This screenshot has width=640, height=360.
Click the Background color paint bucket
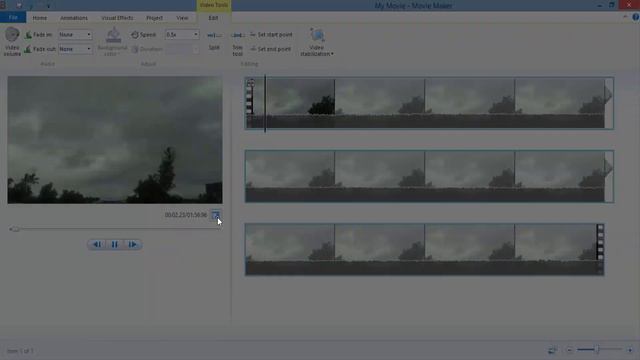[113, 36]
